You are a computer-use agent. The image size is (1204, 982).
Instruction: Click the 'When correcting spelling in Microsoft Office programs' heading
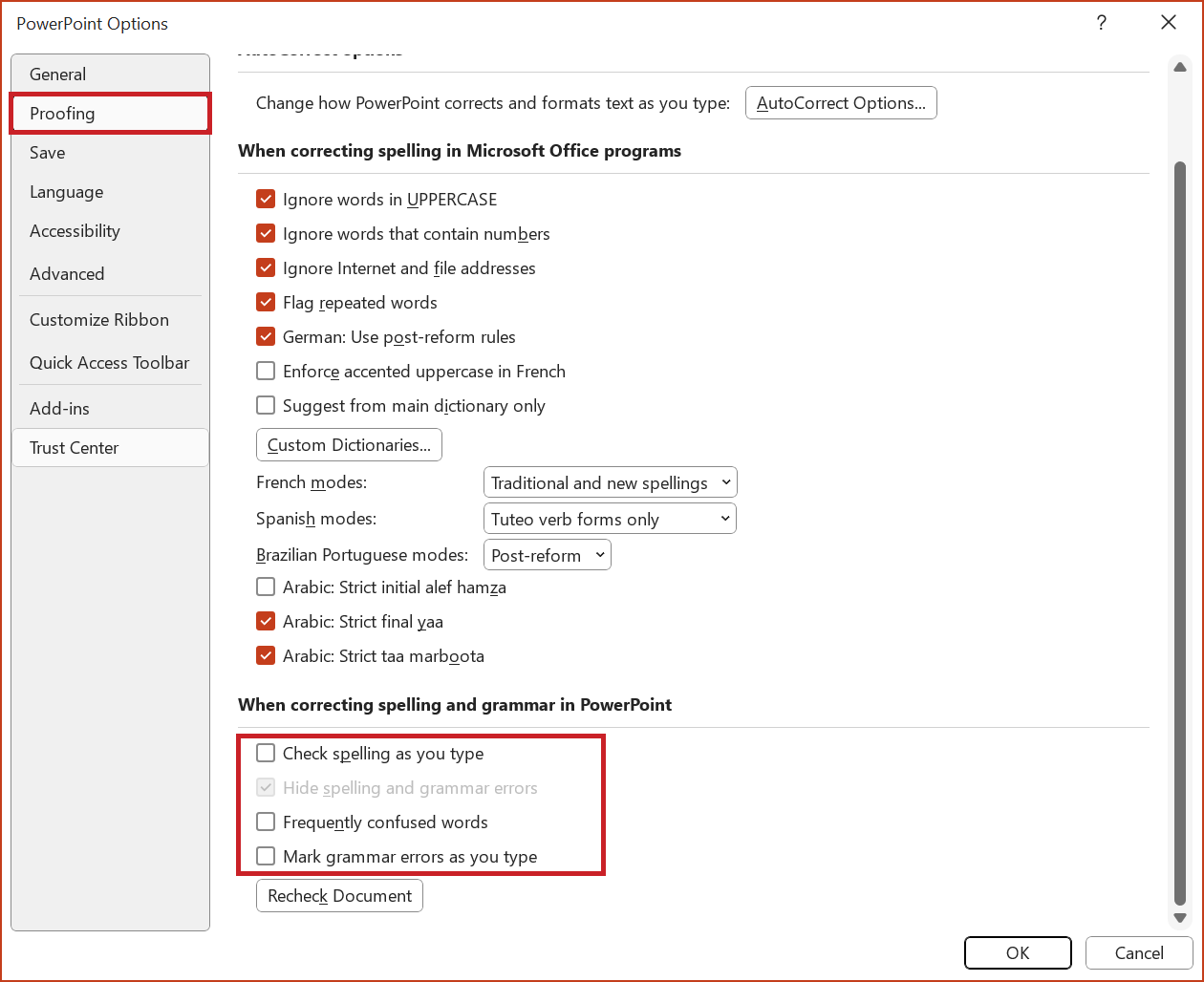460,151
